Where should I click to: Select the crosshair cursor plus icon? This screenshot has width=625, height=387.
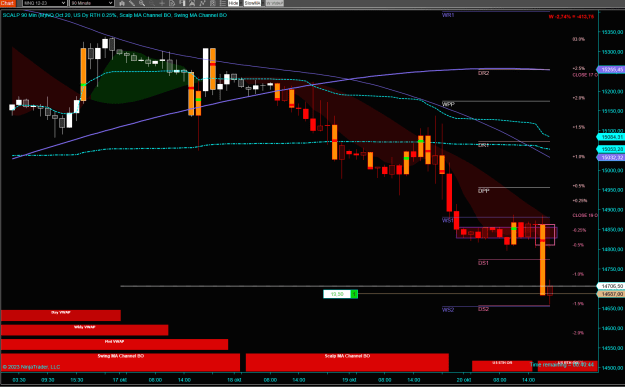point(162,3)
